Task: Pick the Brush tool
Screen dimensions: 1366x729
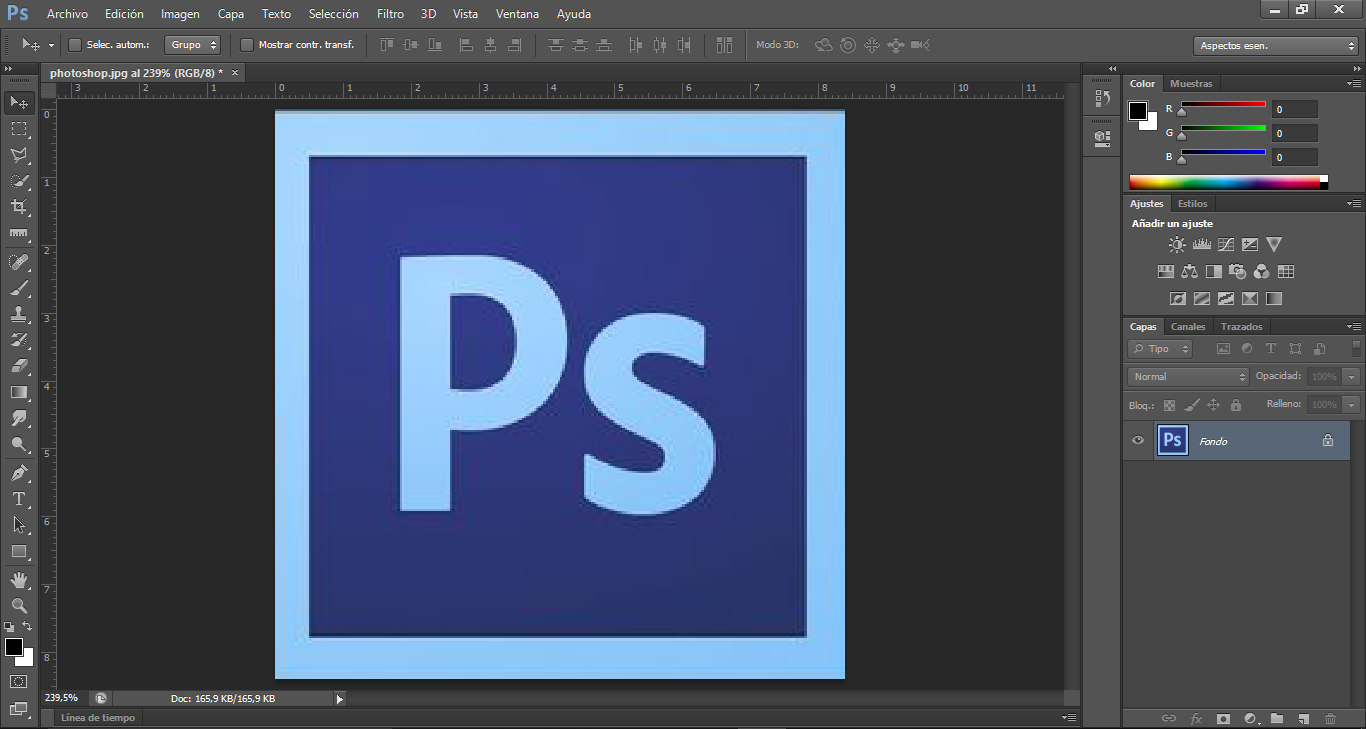Action: pos(18,288)
